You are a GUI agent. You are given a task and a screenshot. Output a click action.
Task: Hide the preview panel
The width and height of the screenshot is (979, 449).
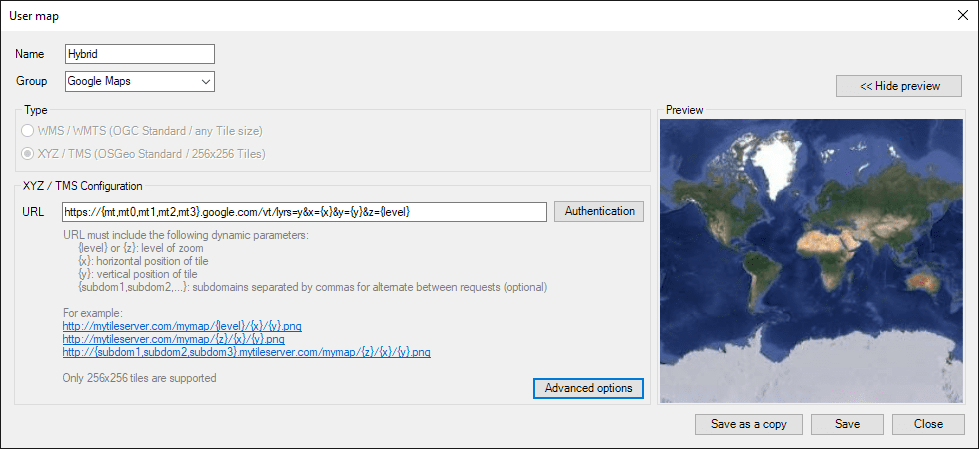[x=899, y=86]
